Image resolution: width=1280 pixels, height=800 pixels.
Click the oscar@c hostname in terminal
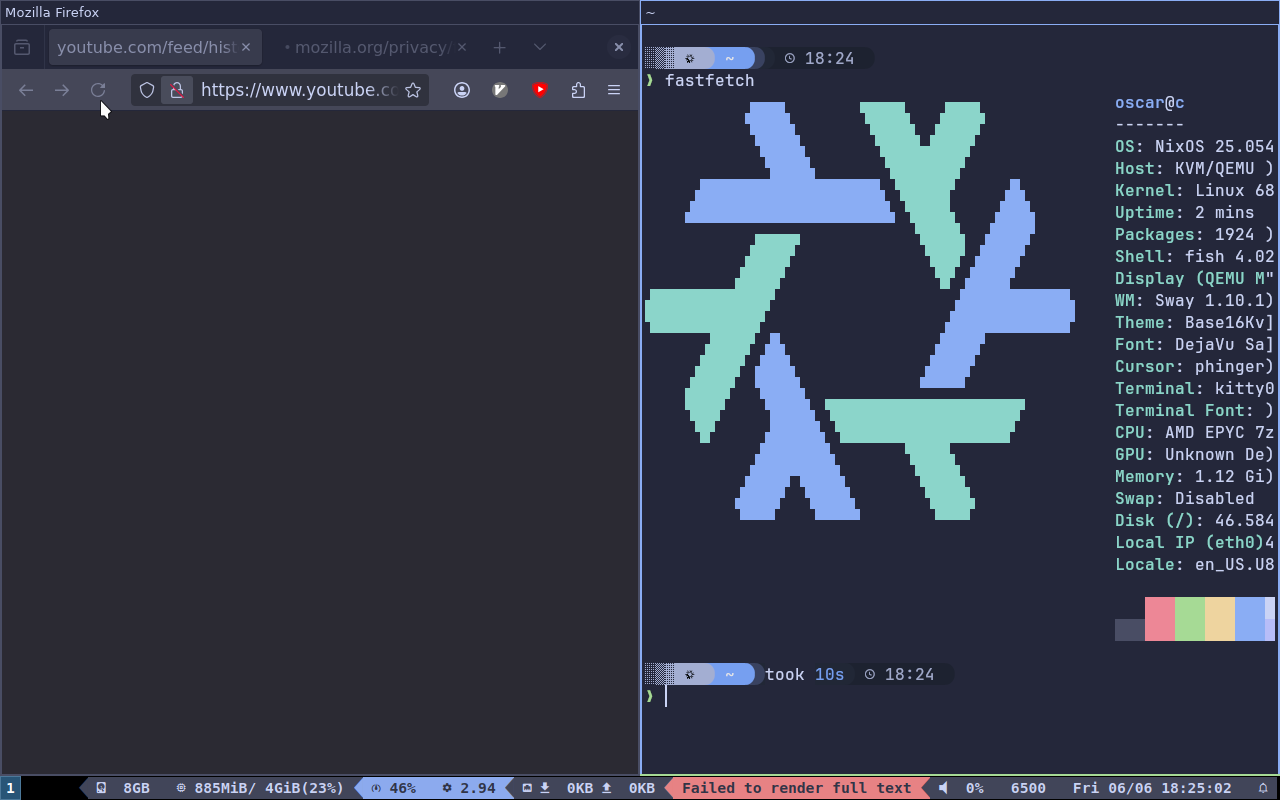[1150, 102]
